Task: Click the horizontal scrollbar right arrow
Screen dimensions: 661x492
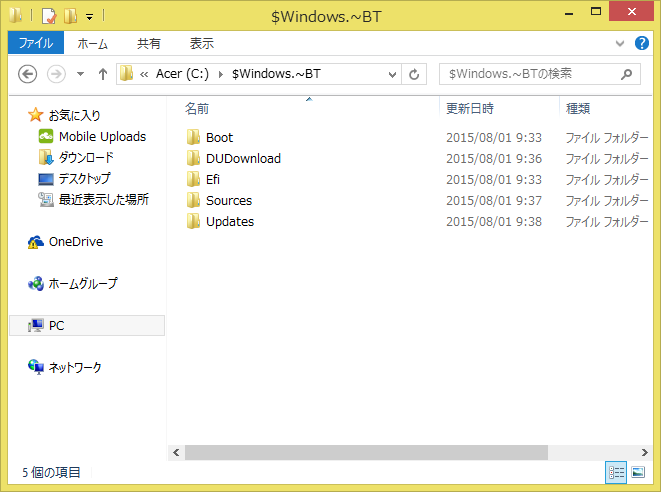Action: click(x=644, y=452)
